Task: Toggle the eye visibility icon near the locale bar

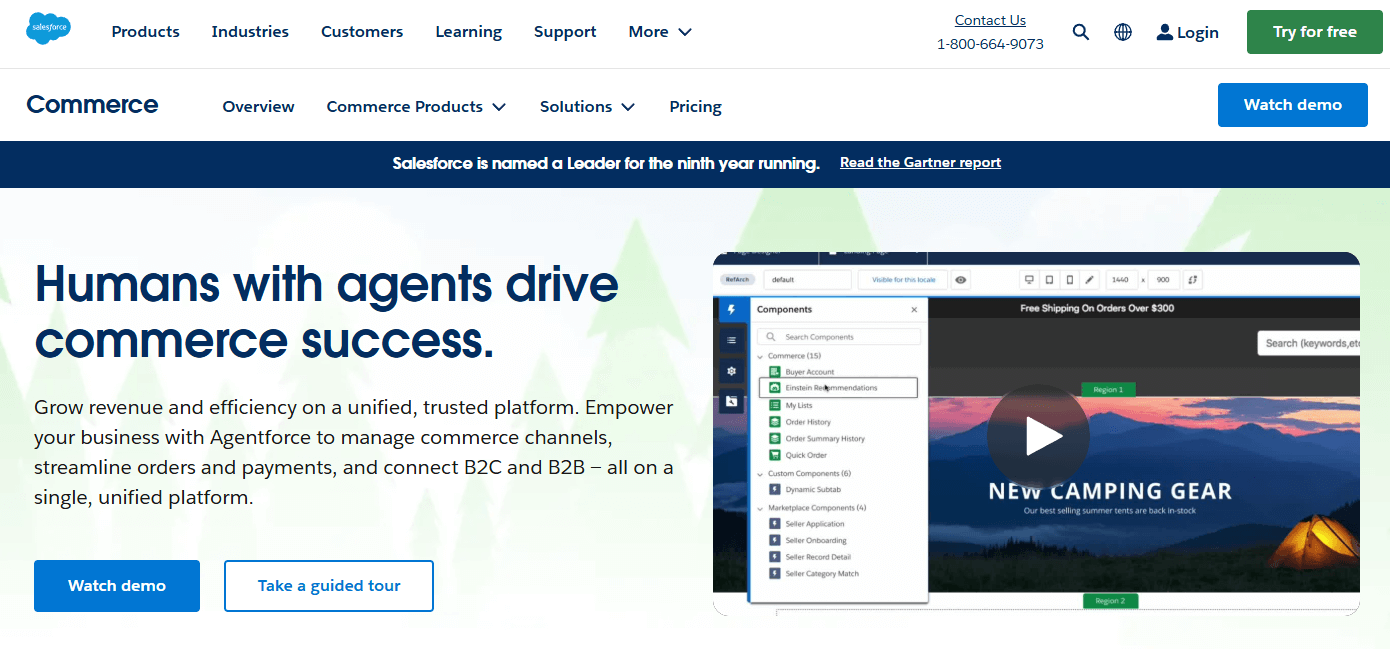Action: tap(961, 280)
